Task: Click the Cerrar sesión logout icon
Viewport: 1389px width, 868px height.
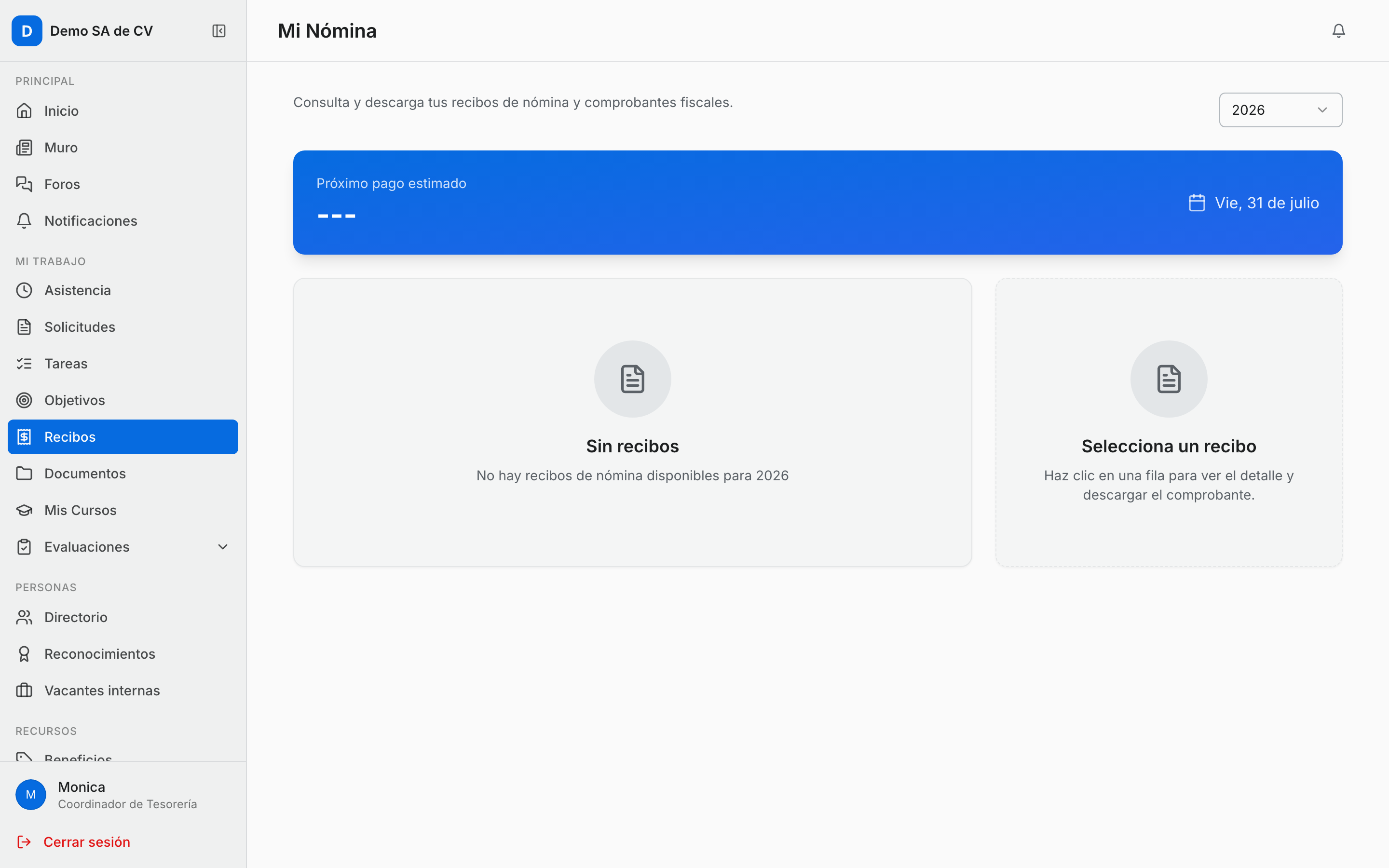Action: pos(24,842)
